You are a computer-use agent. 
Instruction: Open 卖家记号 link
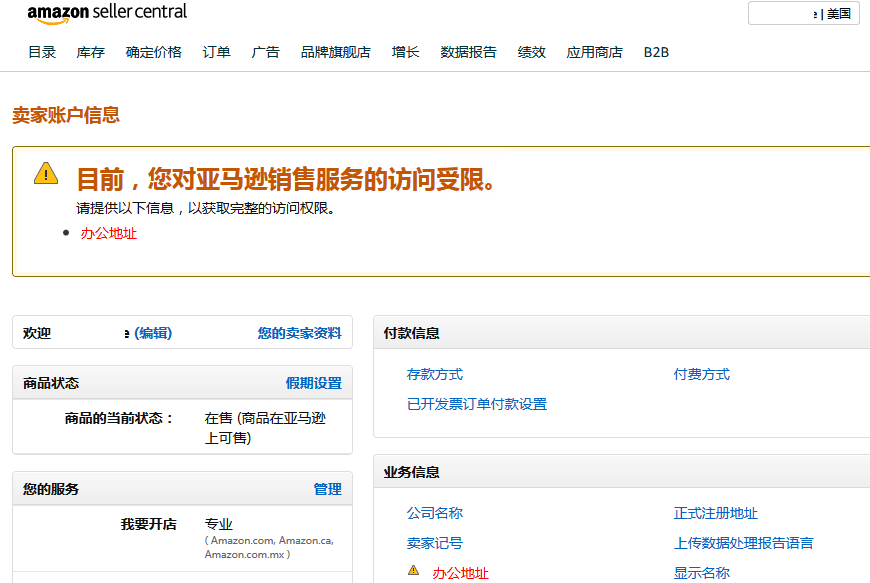tap(434, 543)
